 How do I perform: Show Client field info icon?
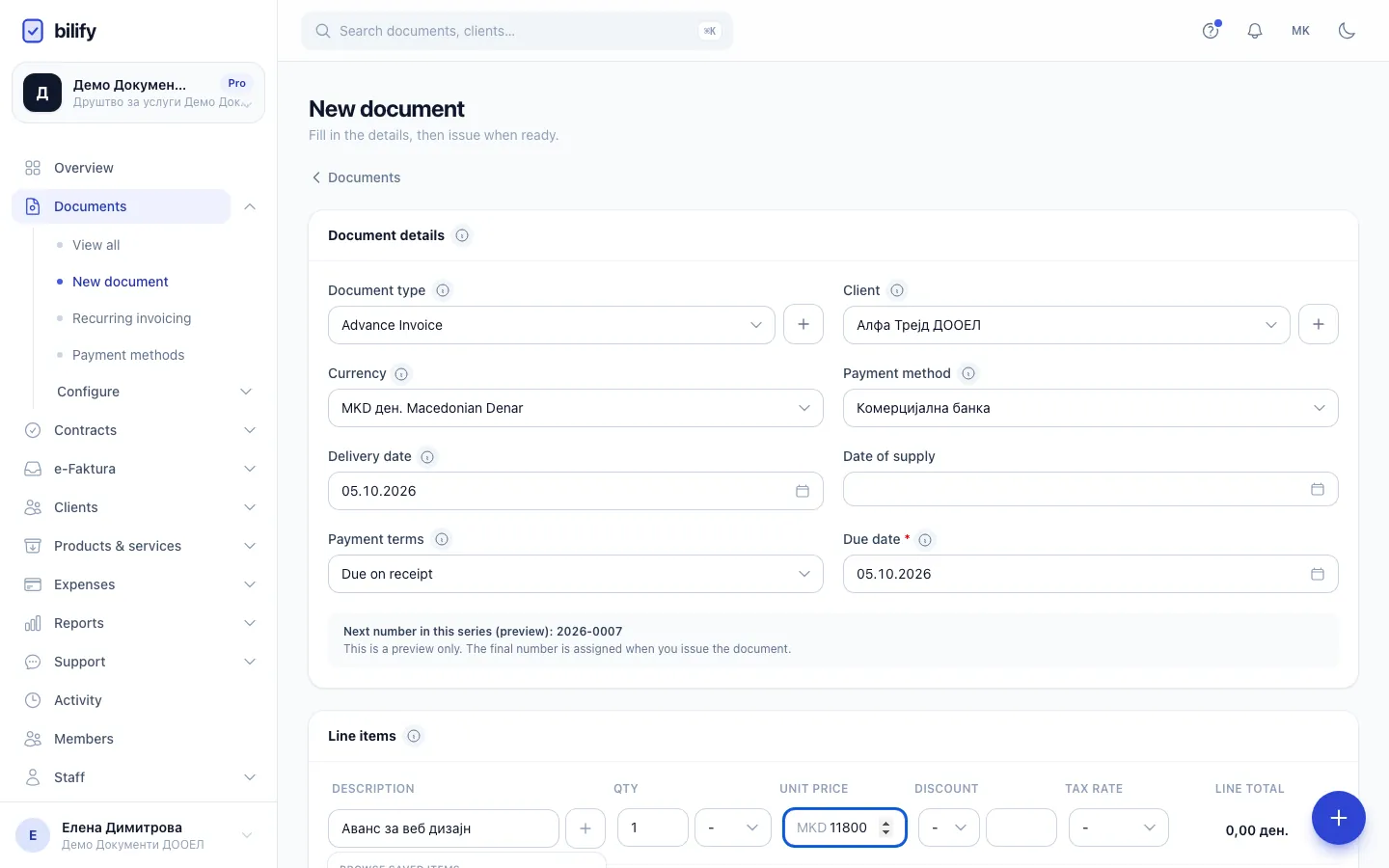(897, 290)
